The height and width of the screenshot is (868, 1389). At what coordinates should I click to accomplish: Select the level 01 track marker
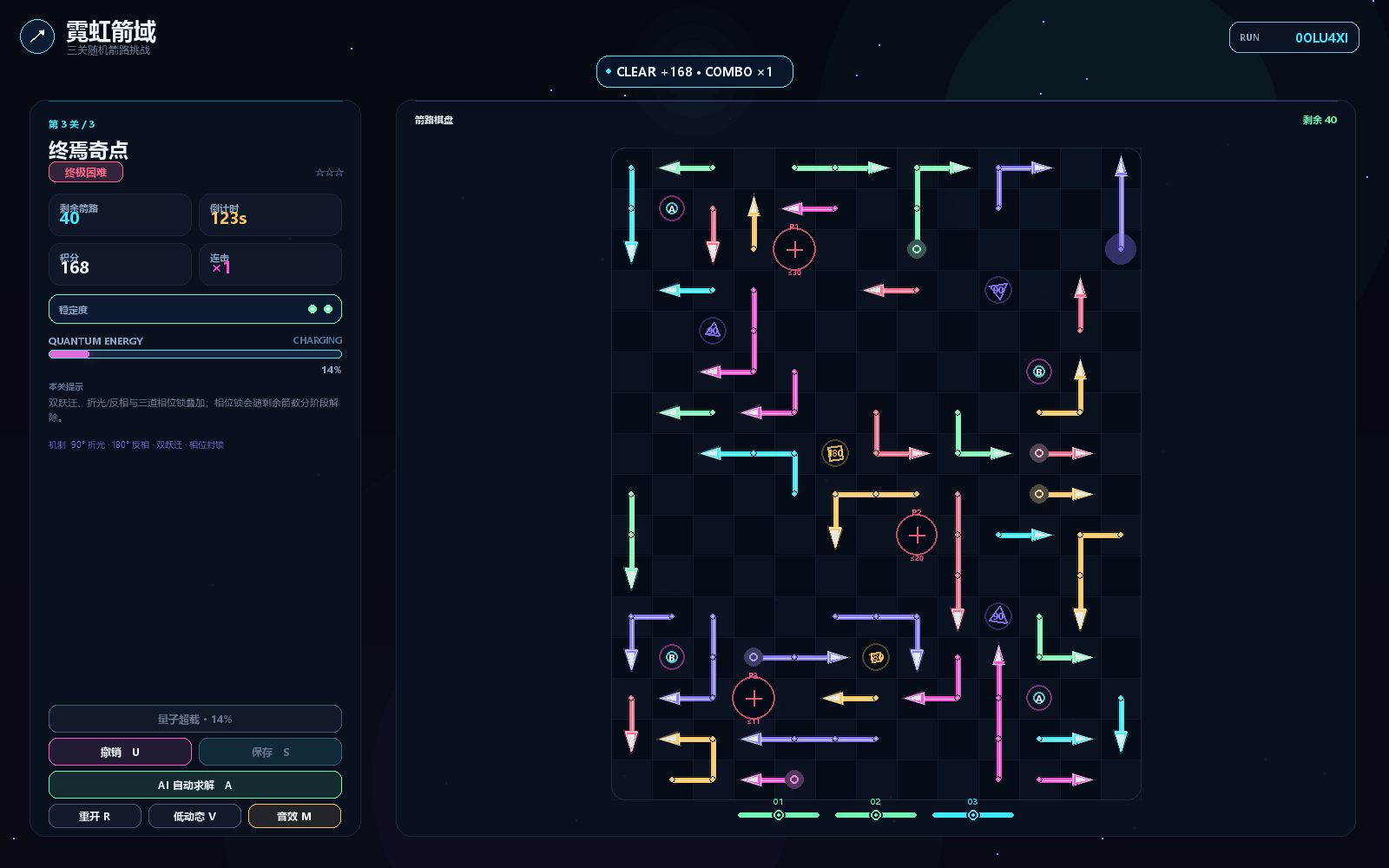(779, 815)
